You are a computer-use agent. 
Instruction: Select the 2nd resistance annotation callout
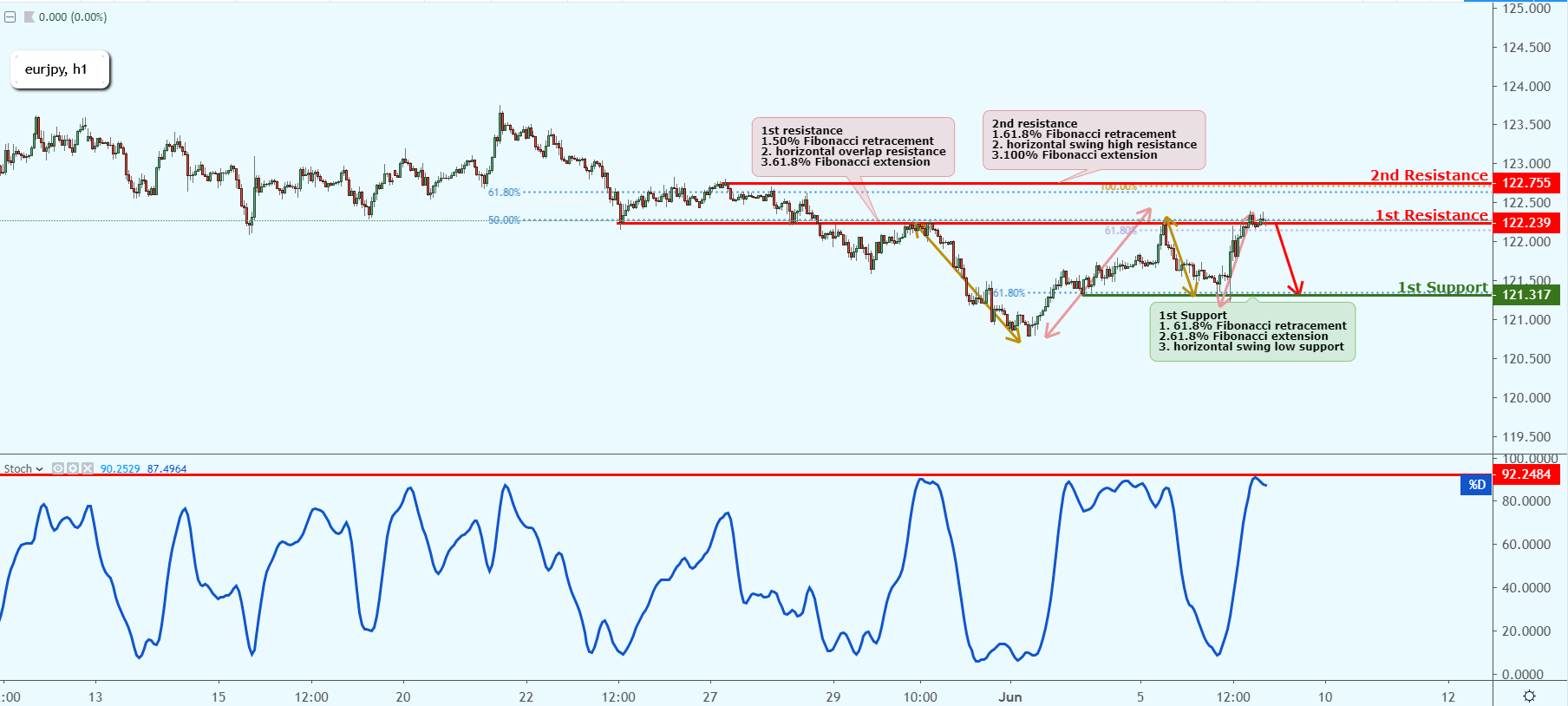pyautogui.click(x=1094, y=140)
